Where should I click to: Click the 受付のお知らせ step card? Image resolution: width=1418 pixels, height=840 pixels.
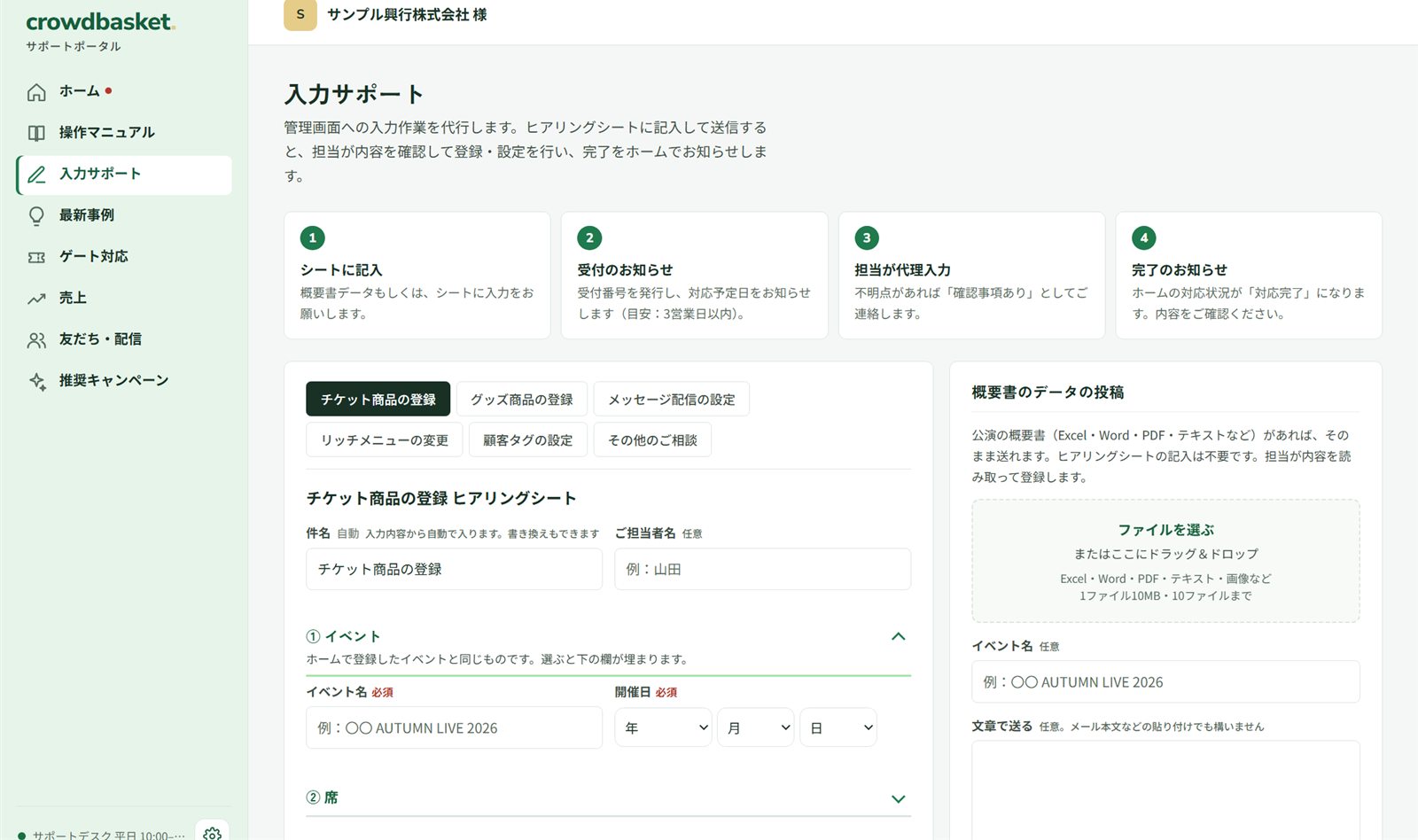695,275
